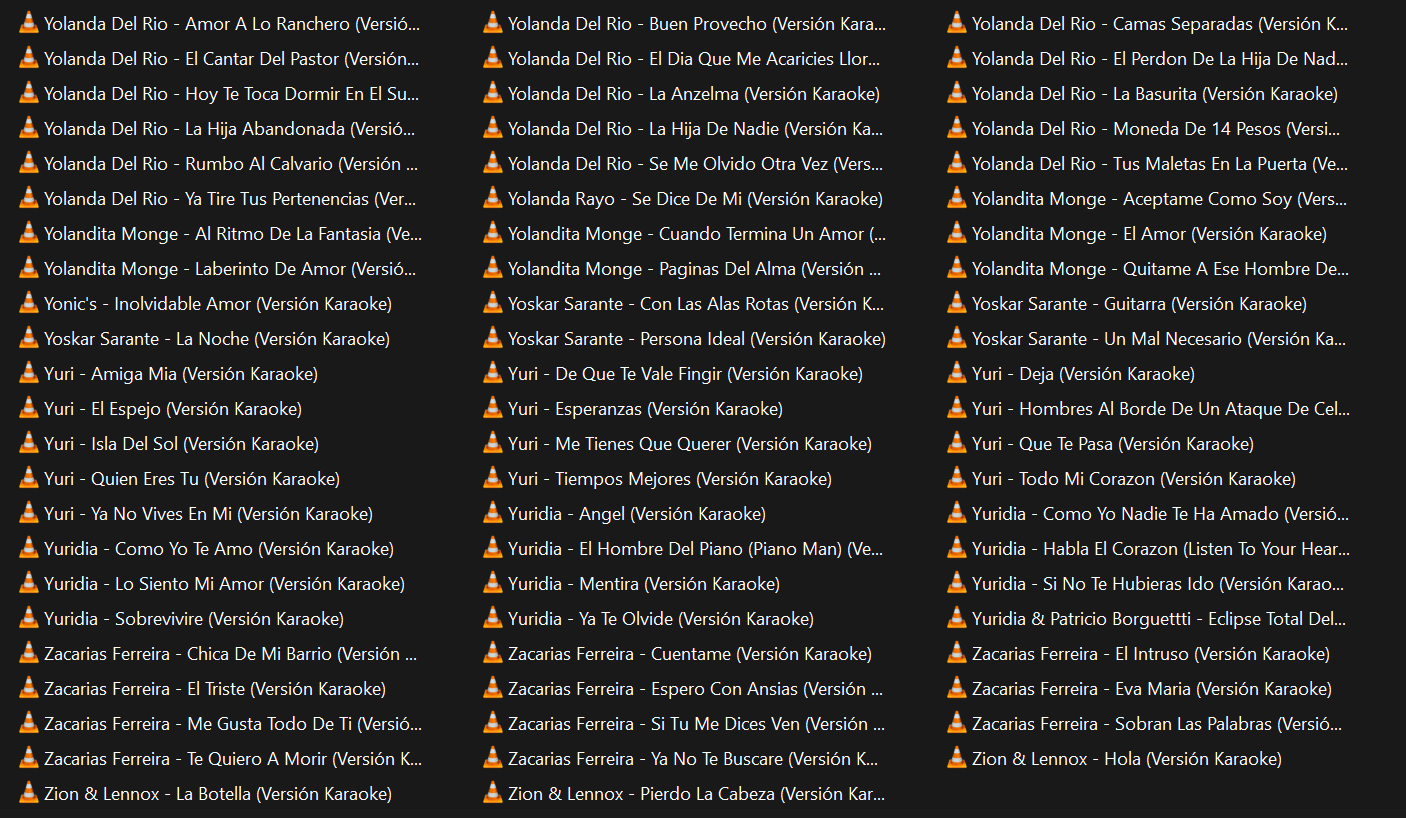The image size is (1406, 818).
Task: Select file Yolandita Monge - Aceptame Como Soy
Action: (1148, 198)
